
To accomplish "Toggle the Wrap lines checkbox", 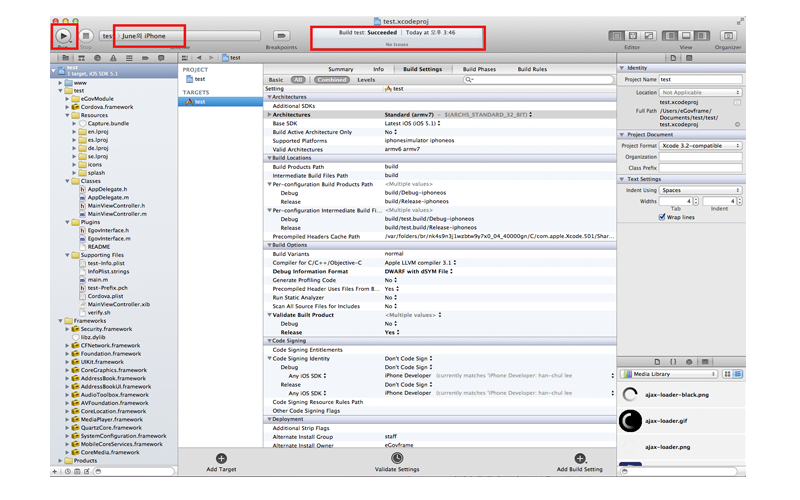I will 662,217.
